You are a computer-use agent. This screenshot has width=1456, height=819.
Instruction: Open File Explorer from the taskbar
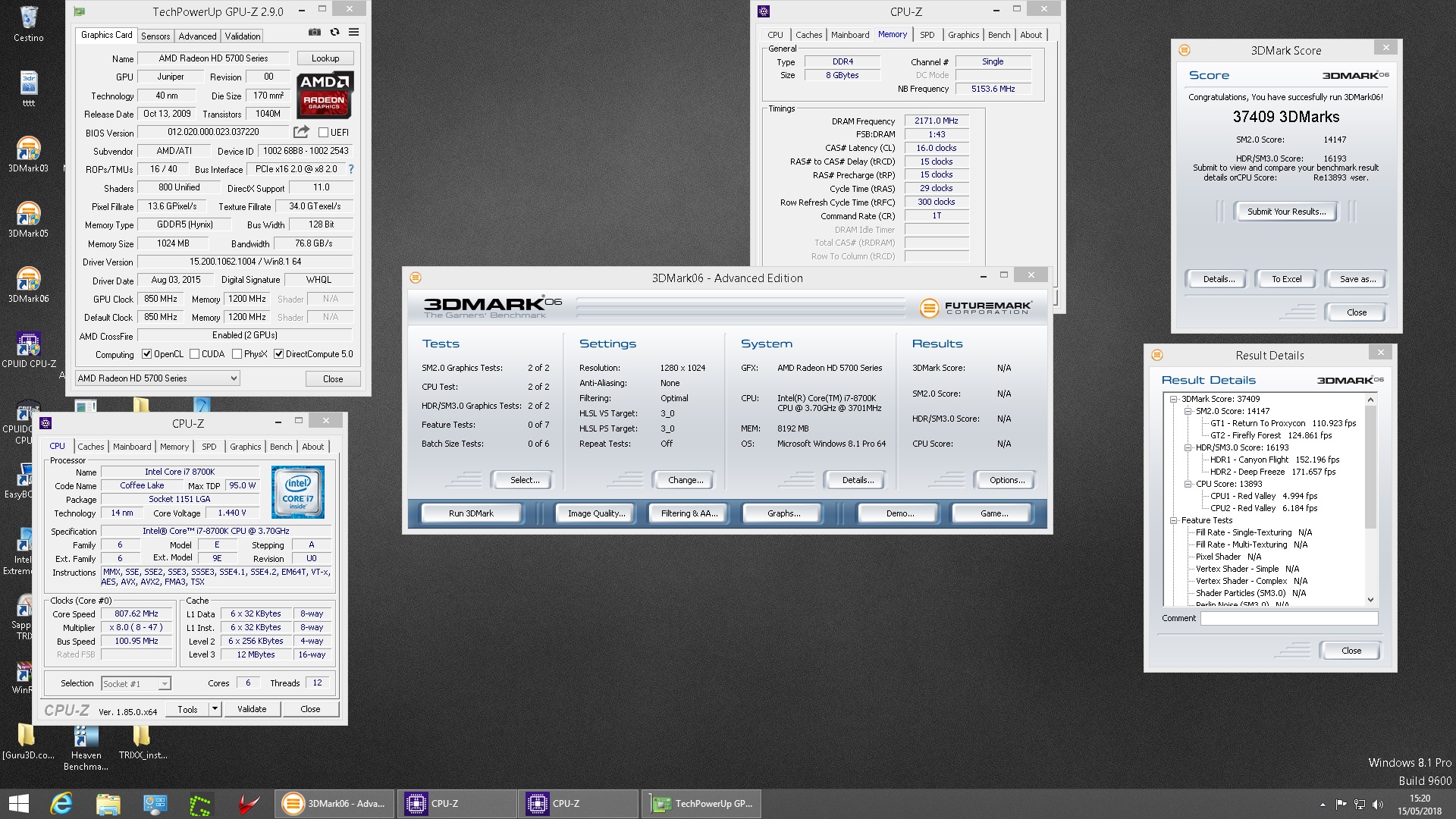point(108,804)
